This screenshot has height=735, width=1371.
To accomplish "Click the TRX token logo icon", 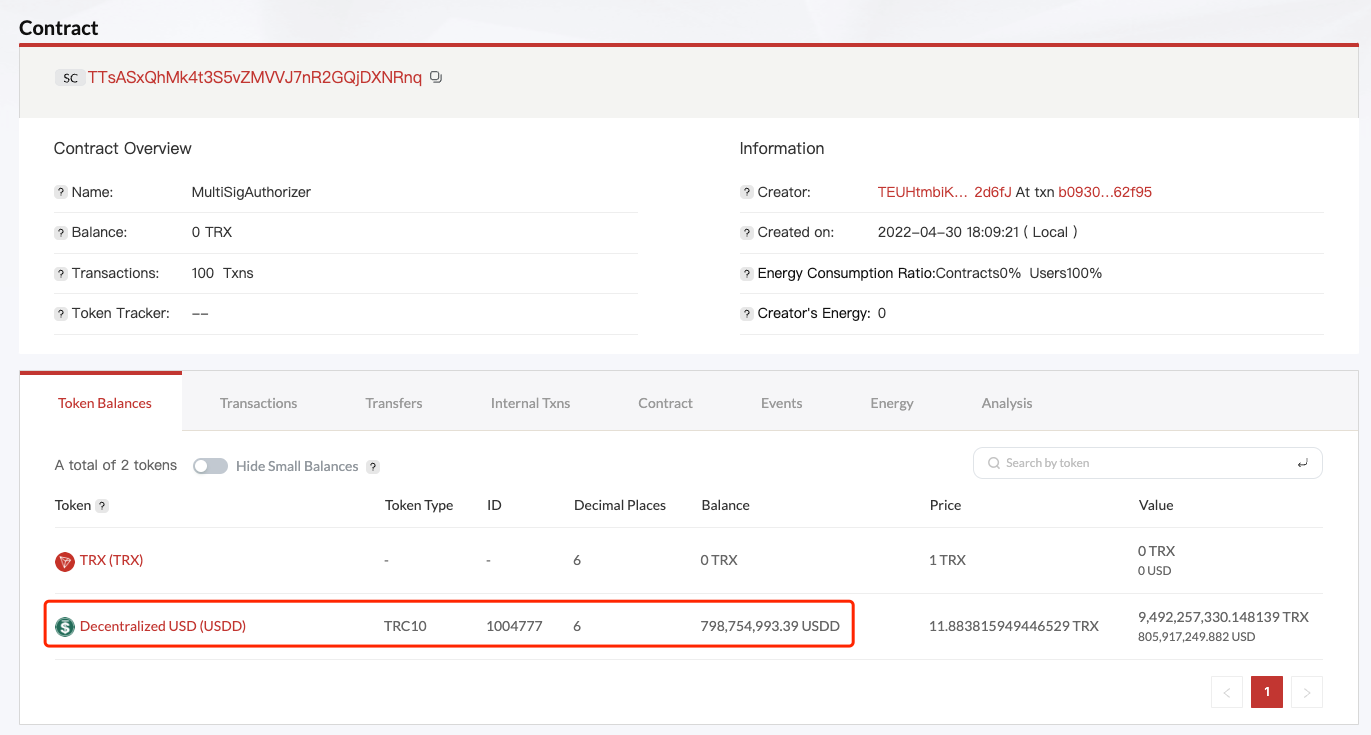I will click(x=65, y=561).
